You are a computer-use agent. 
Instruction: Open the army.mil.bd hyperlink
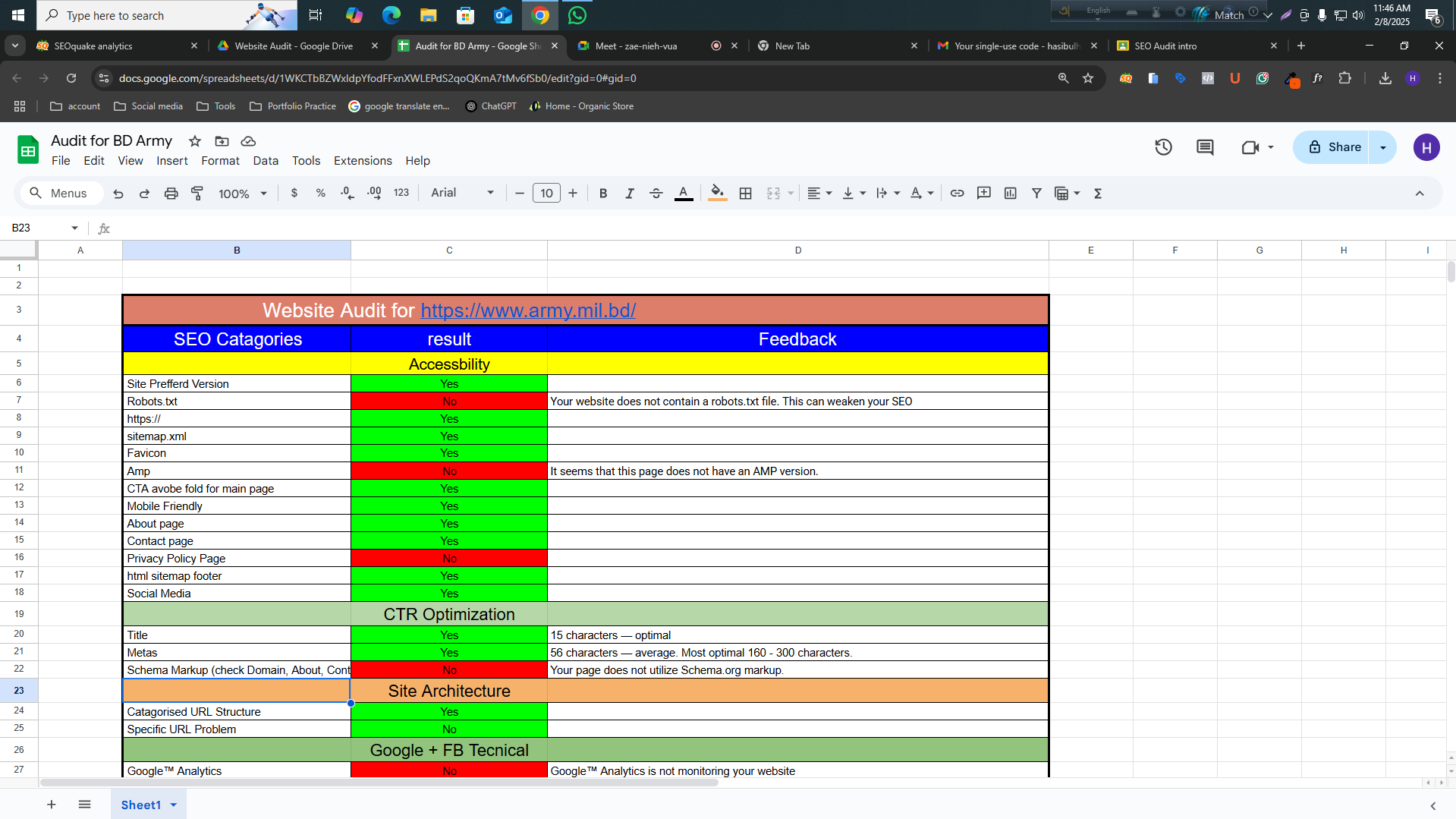528,310
